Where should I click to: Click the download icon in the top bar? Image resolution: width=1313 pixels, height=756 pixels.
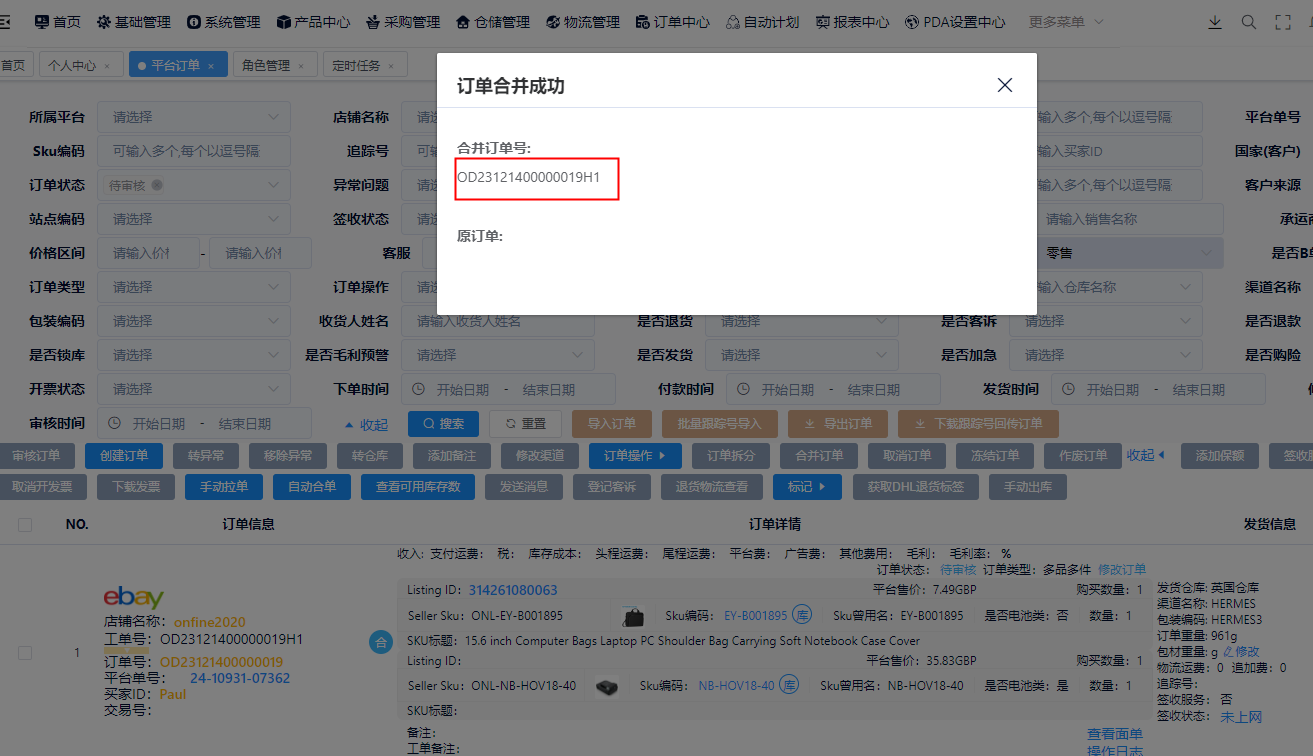(1215, 21)
